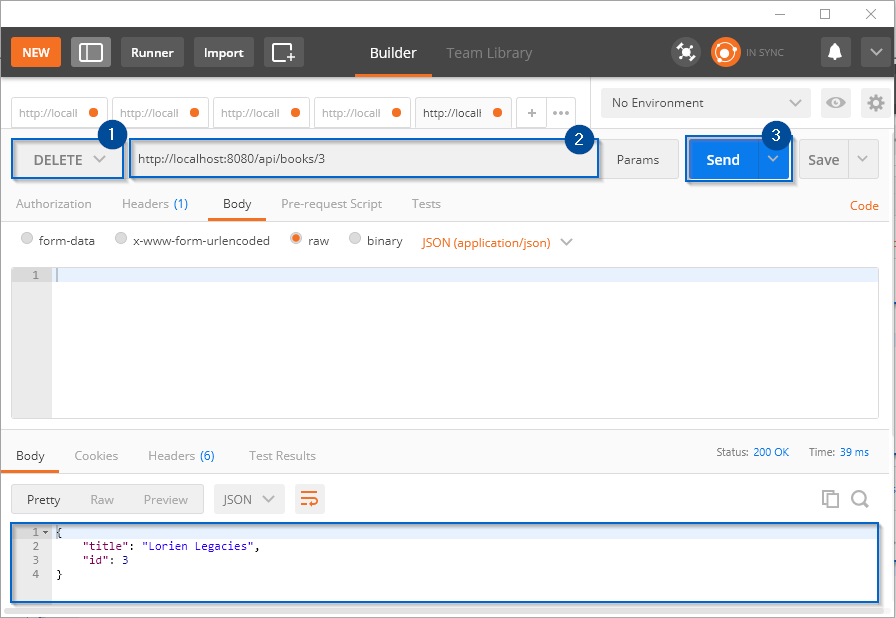Collapse the JSON object at line 1
Screen dimensions: 896x618
(46, 532)
